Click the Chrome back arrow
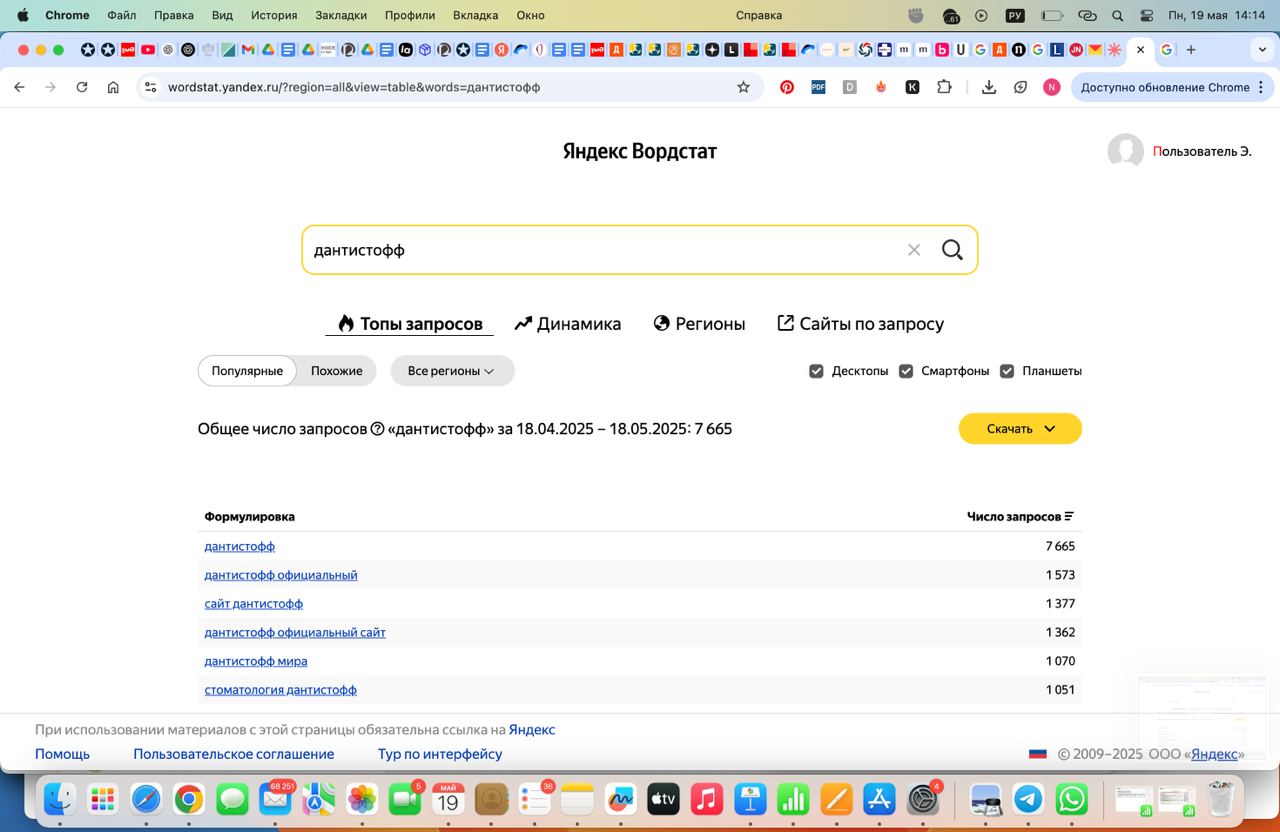 (19, 87)
